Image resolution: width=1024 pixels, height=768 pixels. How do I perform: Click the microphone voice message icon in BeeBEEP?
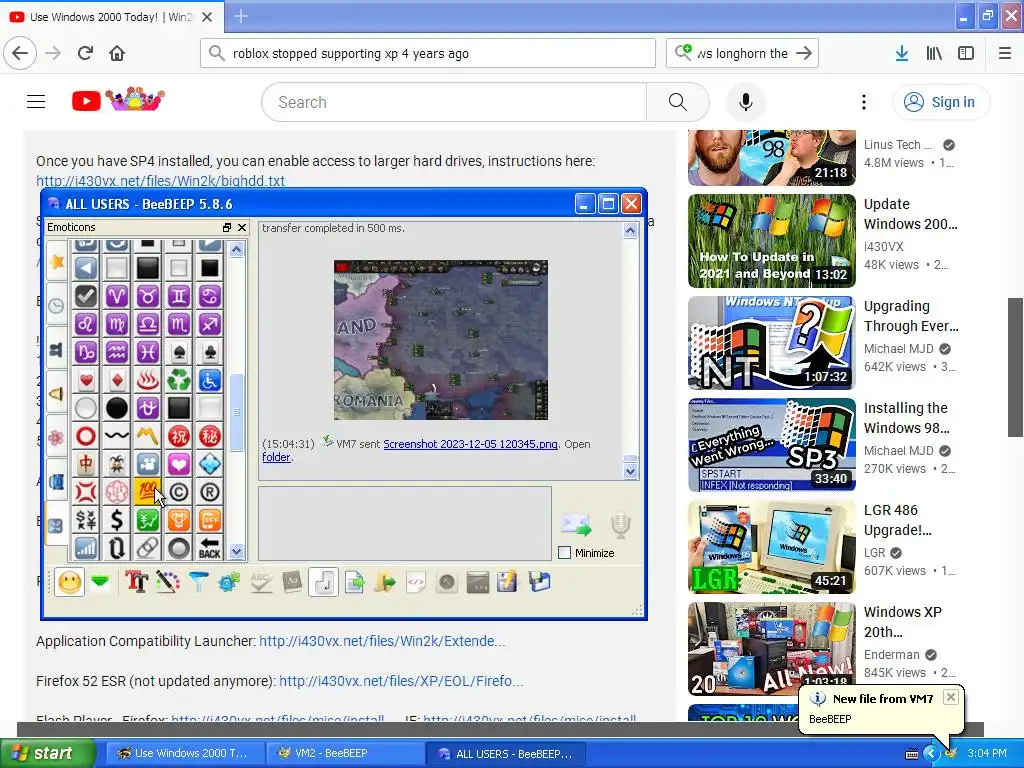620,524
